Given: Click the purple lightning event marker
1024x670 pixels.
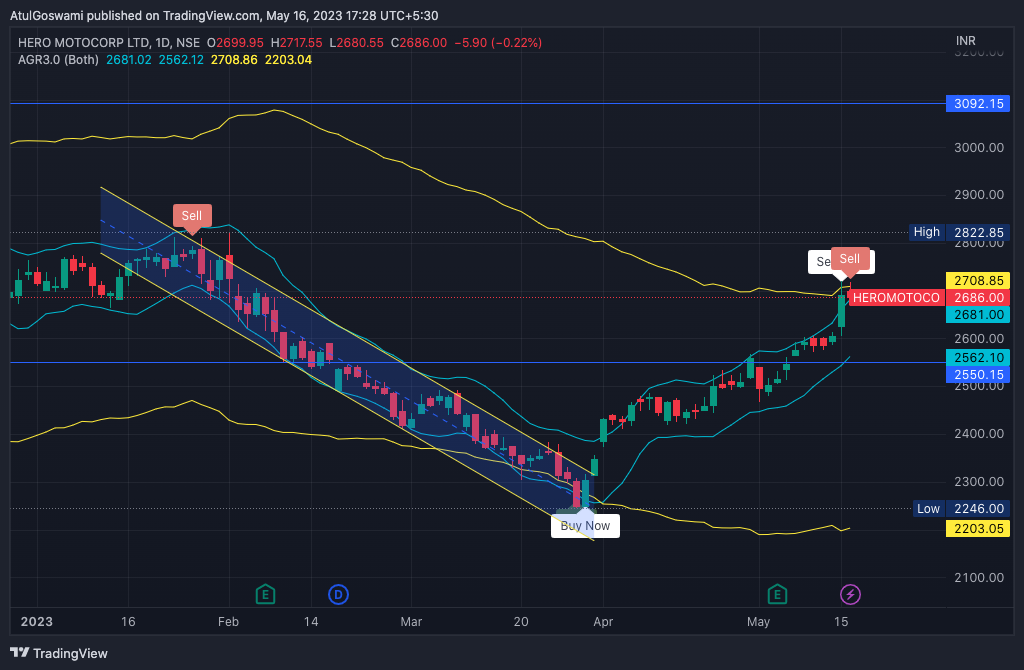Looking at the screenshot, I should click(850, 594).
